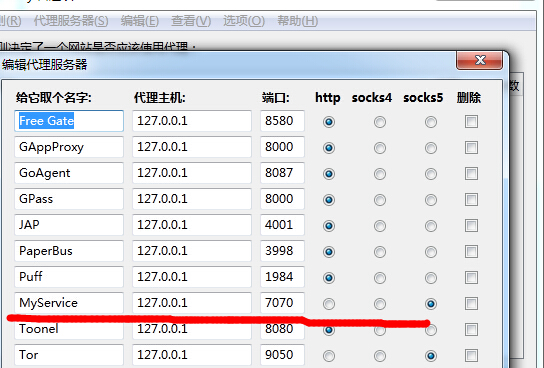This screenshot has height=368, width=544.
Task: Select socks5 for Puff
Action: 431,278
